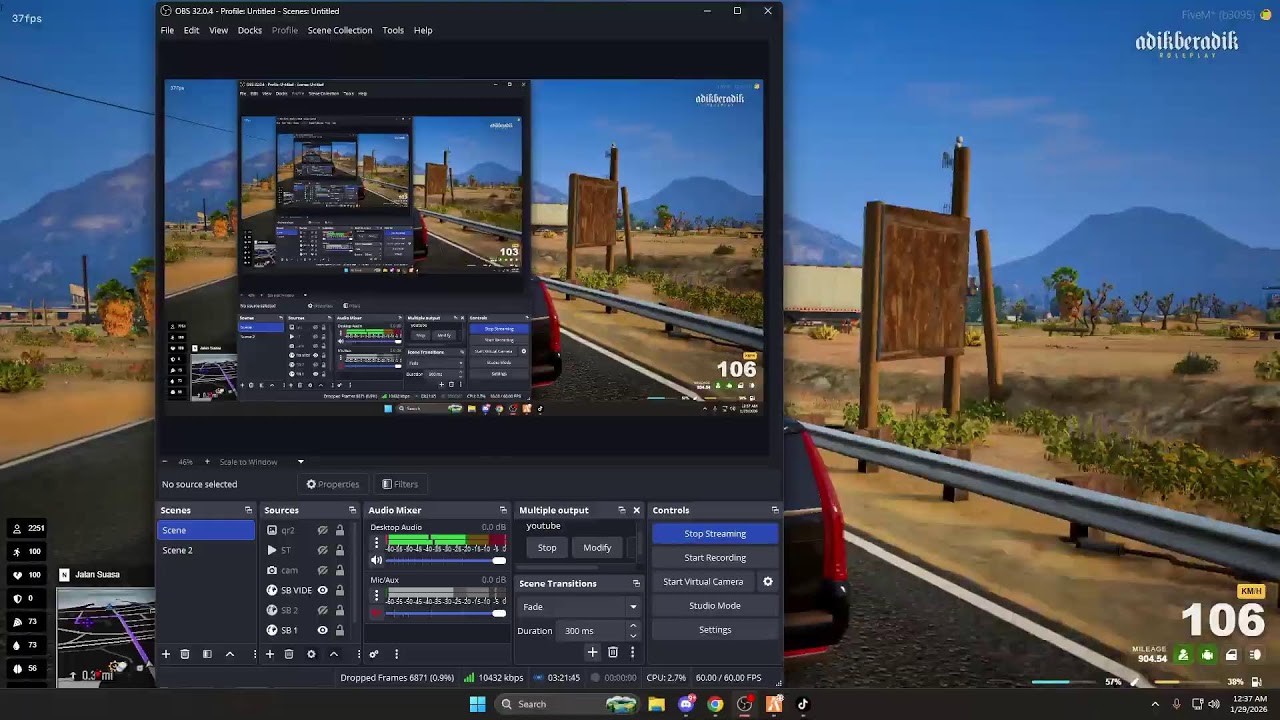Click the Duration 300 ms field

click(592, 631)
